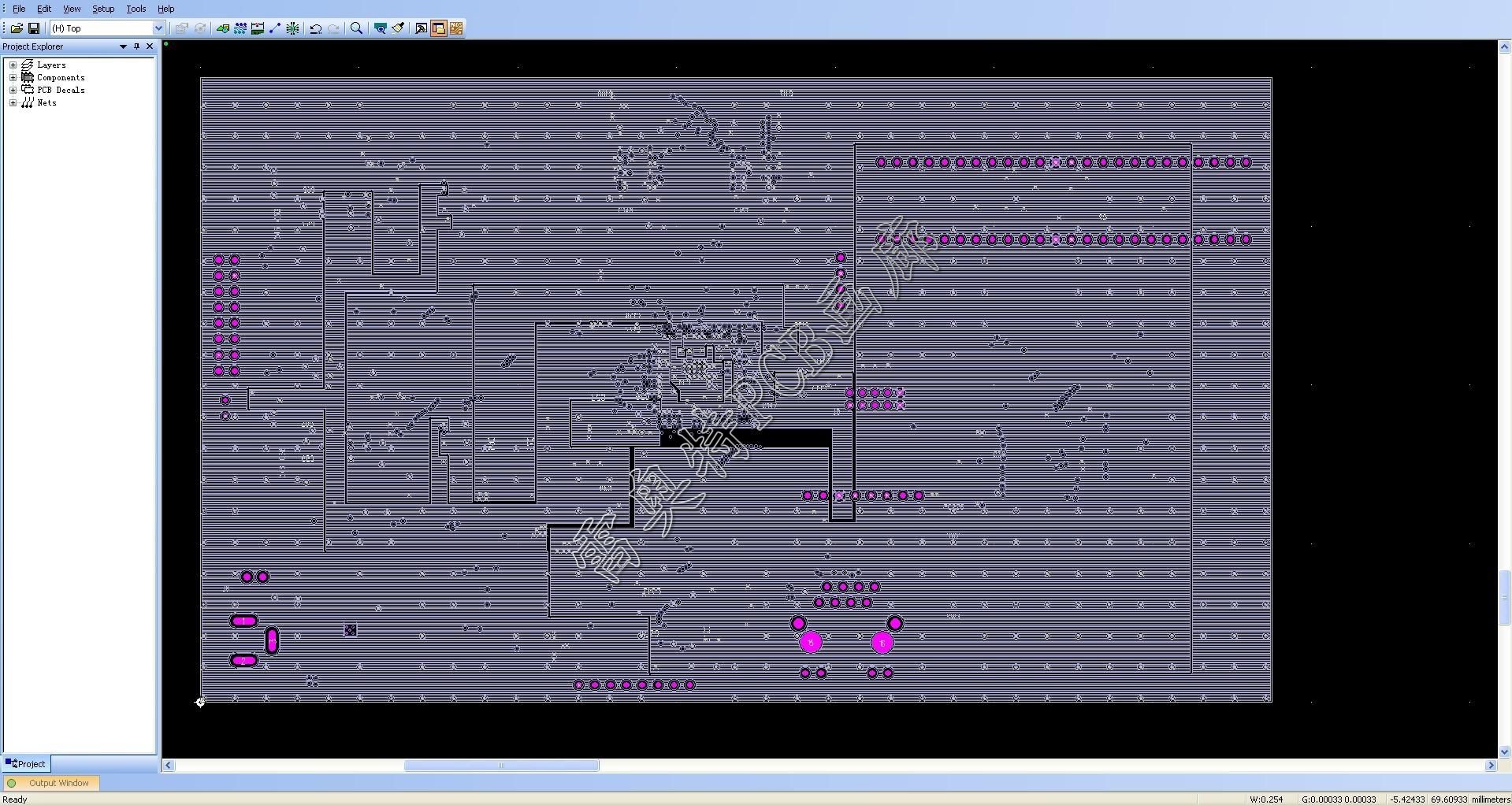The height and width of the screenshot is (805, 1512).
Task: Open the Dimensioning toolbar icon
Action: 258,28
